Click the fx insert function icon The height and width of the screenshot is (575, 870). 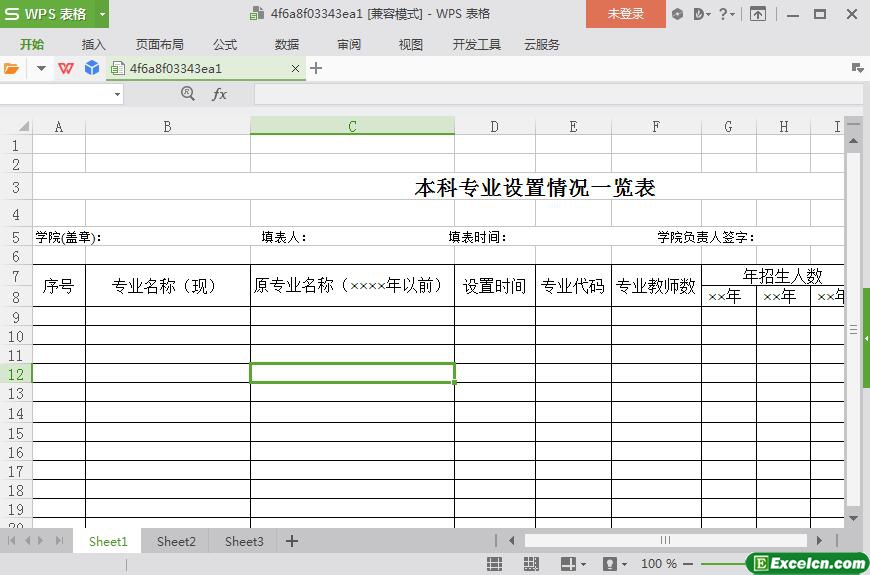tap(220, 94)
